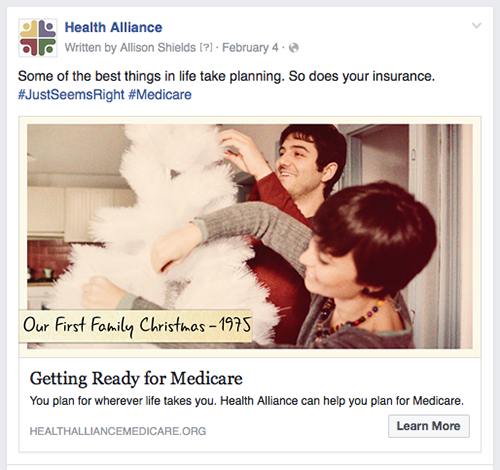The width and height of the screenshot is (500, 470).
Task: Click the Learn More button
Action: (x=429, y=426)
